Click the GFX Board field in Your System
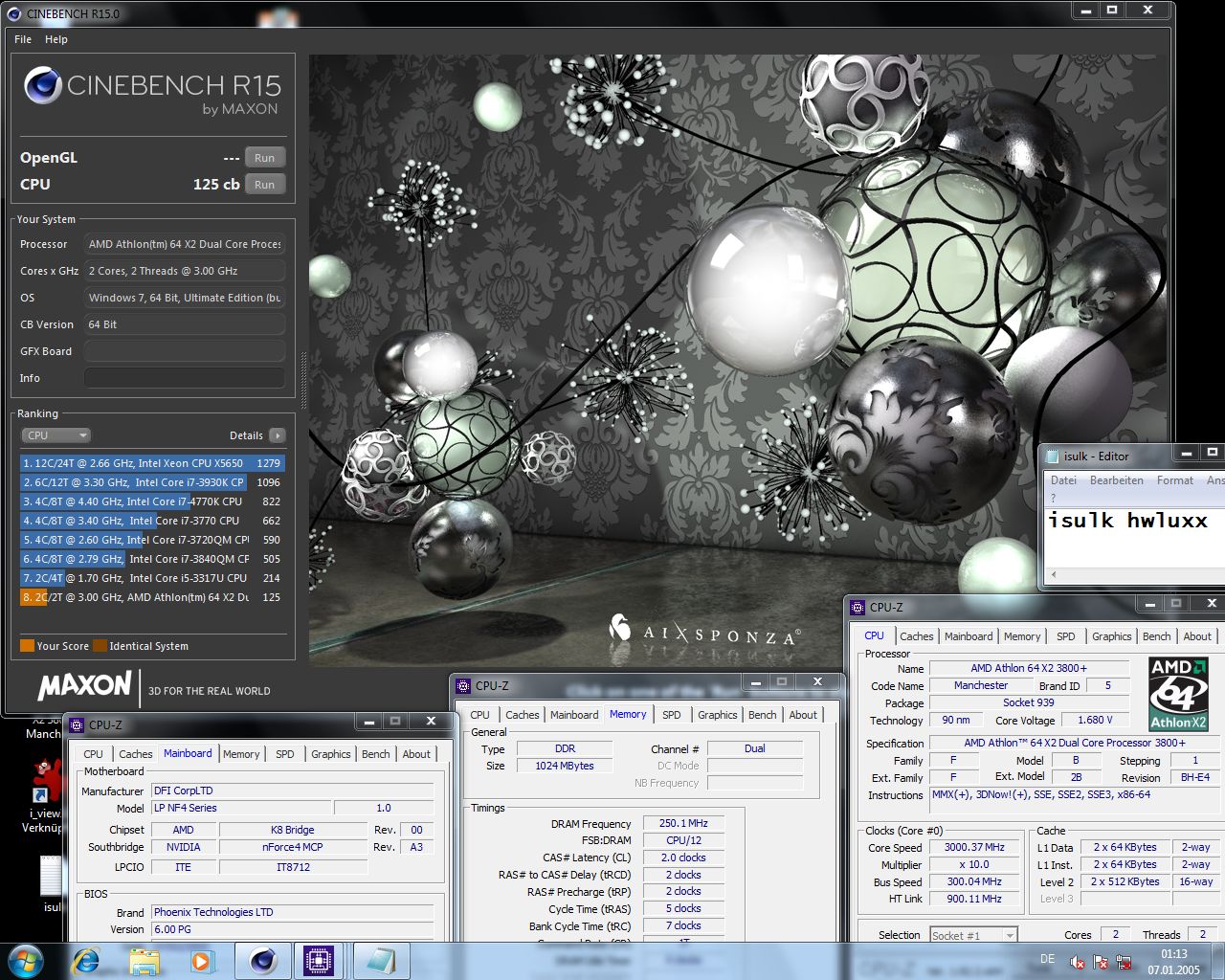 click(185, 351)
